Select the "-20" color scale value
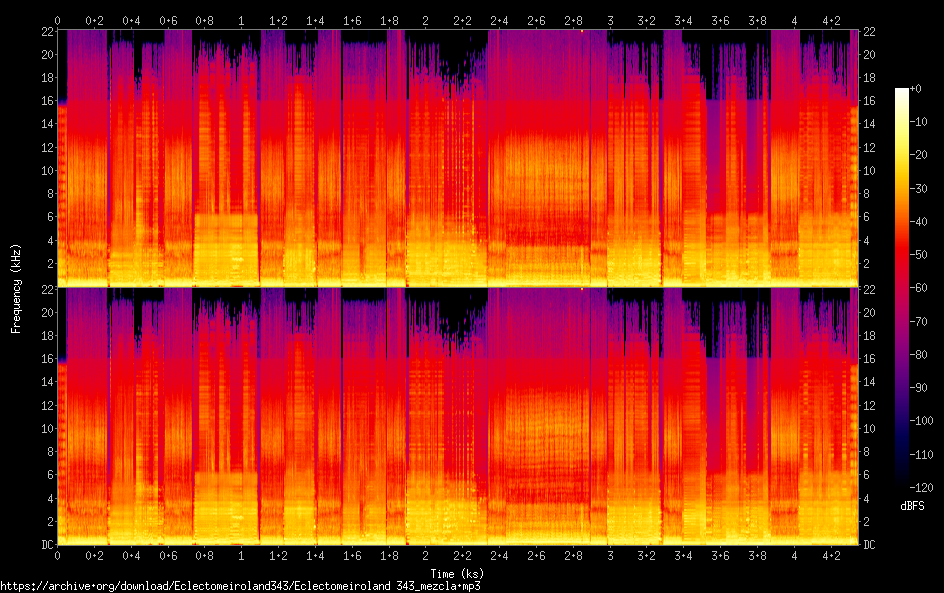The width and height of the screenshot is (944, 593). click(x=919, y=155)
